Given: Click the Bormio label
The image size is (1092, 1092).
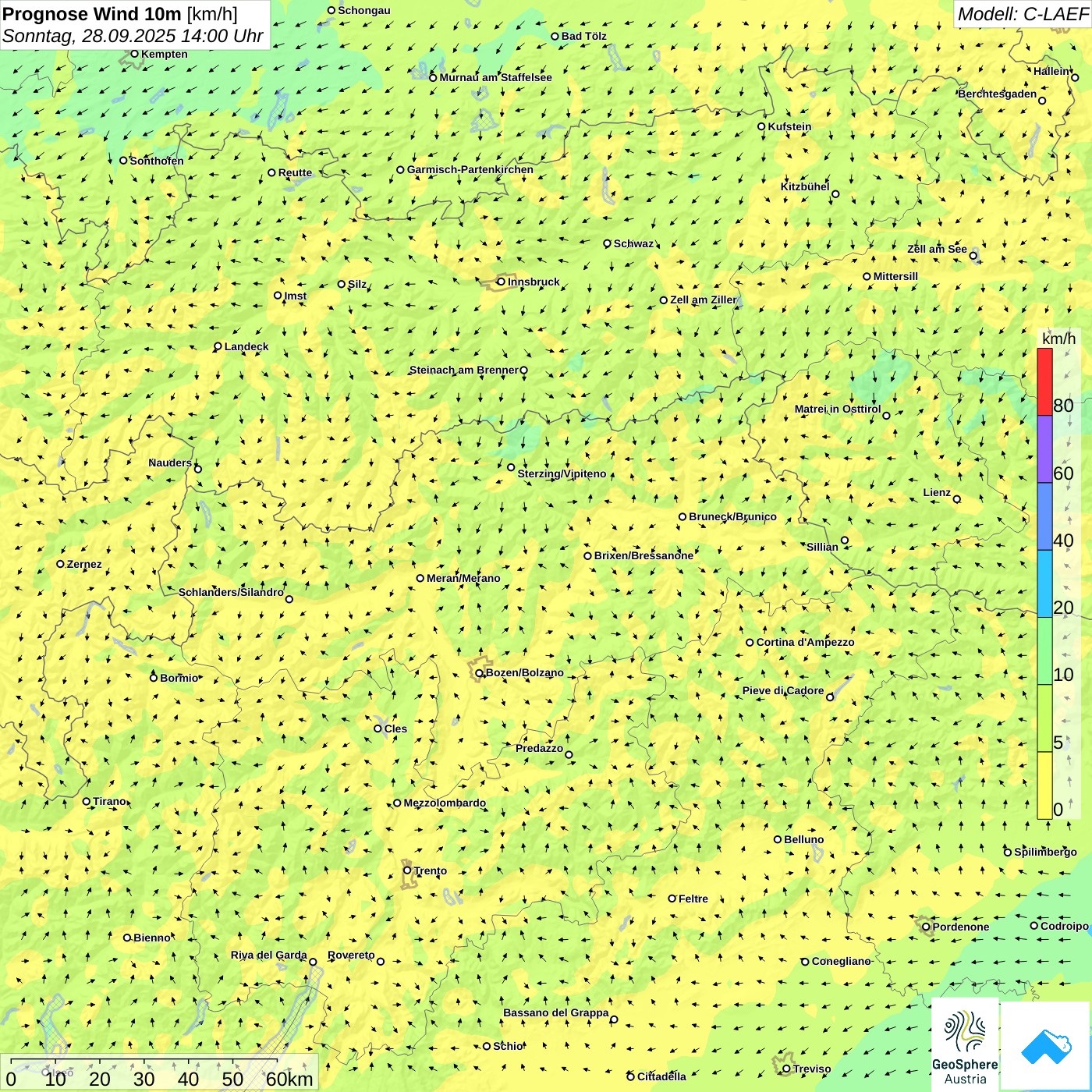Looking at the screenshot, I should pos(179,678).
